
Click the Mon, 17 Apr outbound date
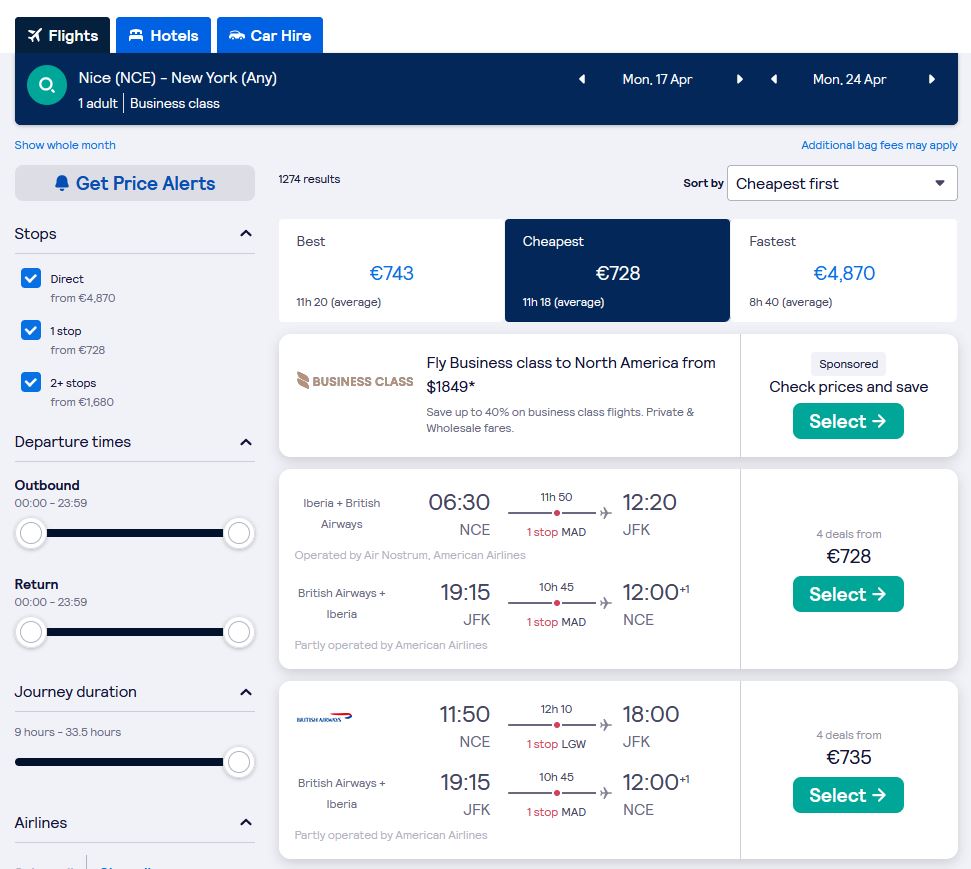[x=657, y=79]
